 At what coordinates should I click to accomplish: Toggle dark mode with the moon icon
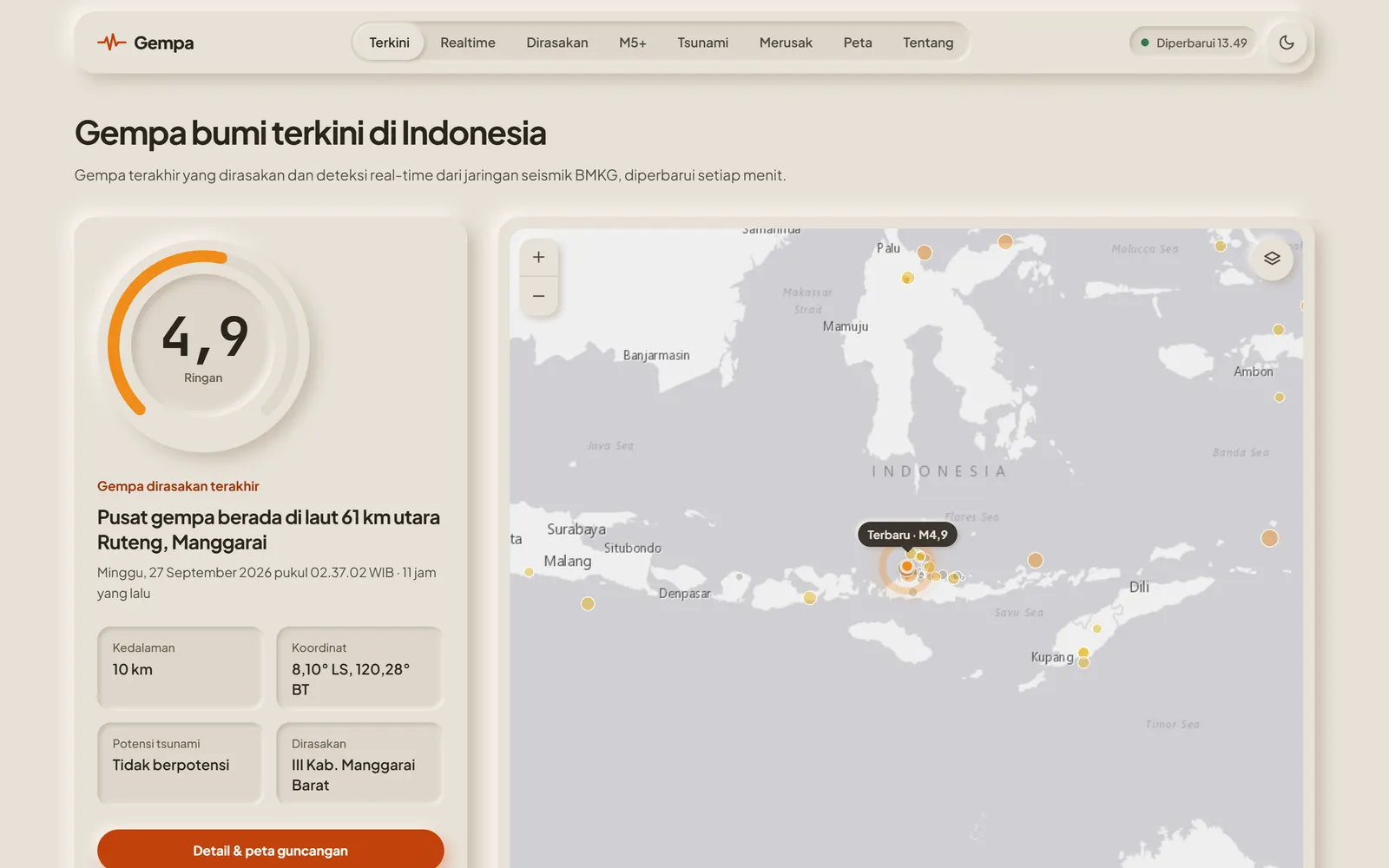(x=1287, y=43)
